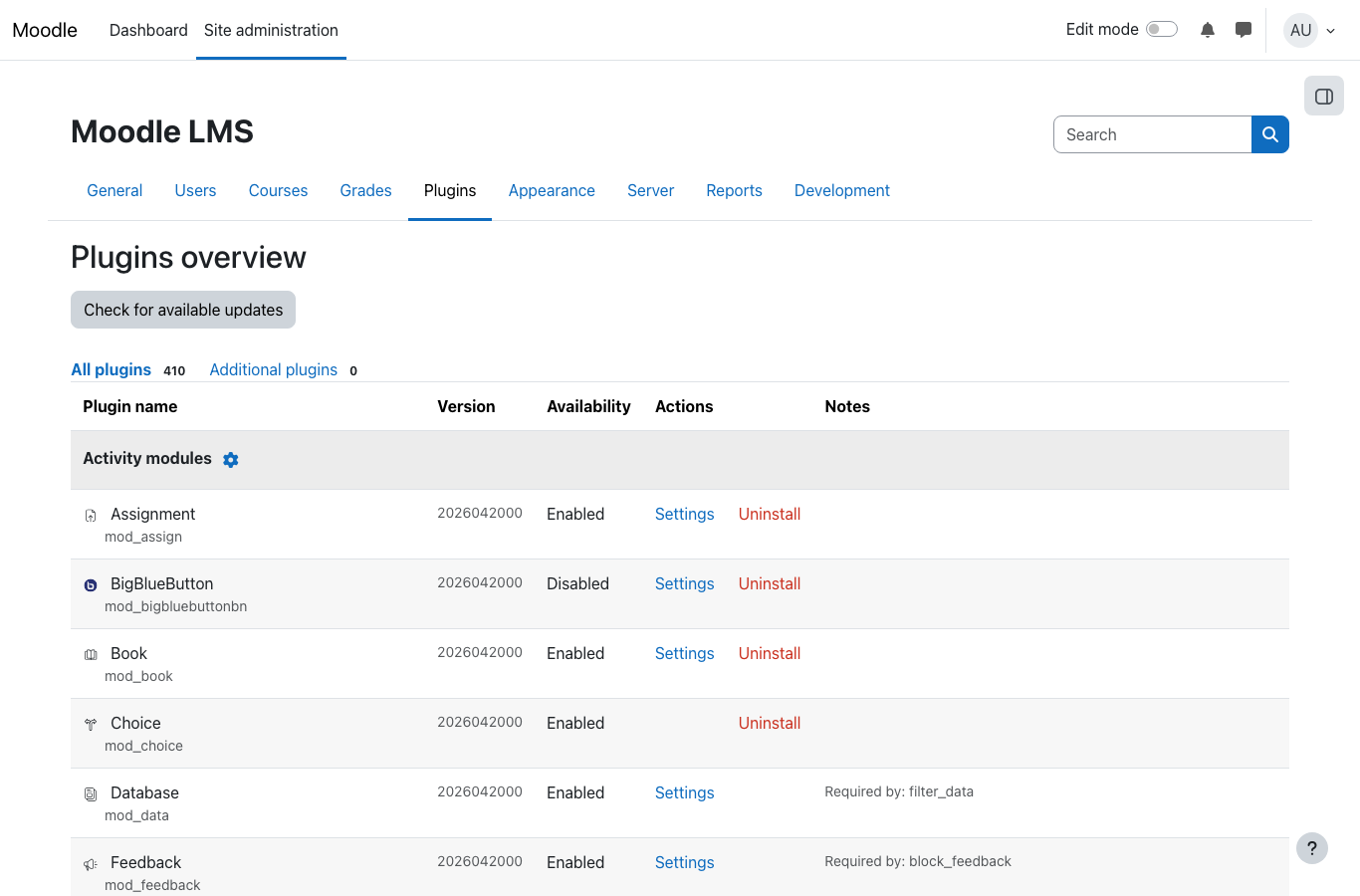This screenshot has width=1360, height=896.
Task: Go to Dashboard in top navigation
Action: click(148, 30)
